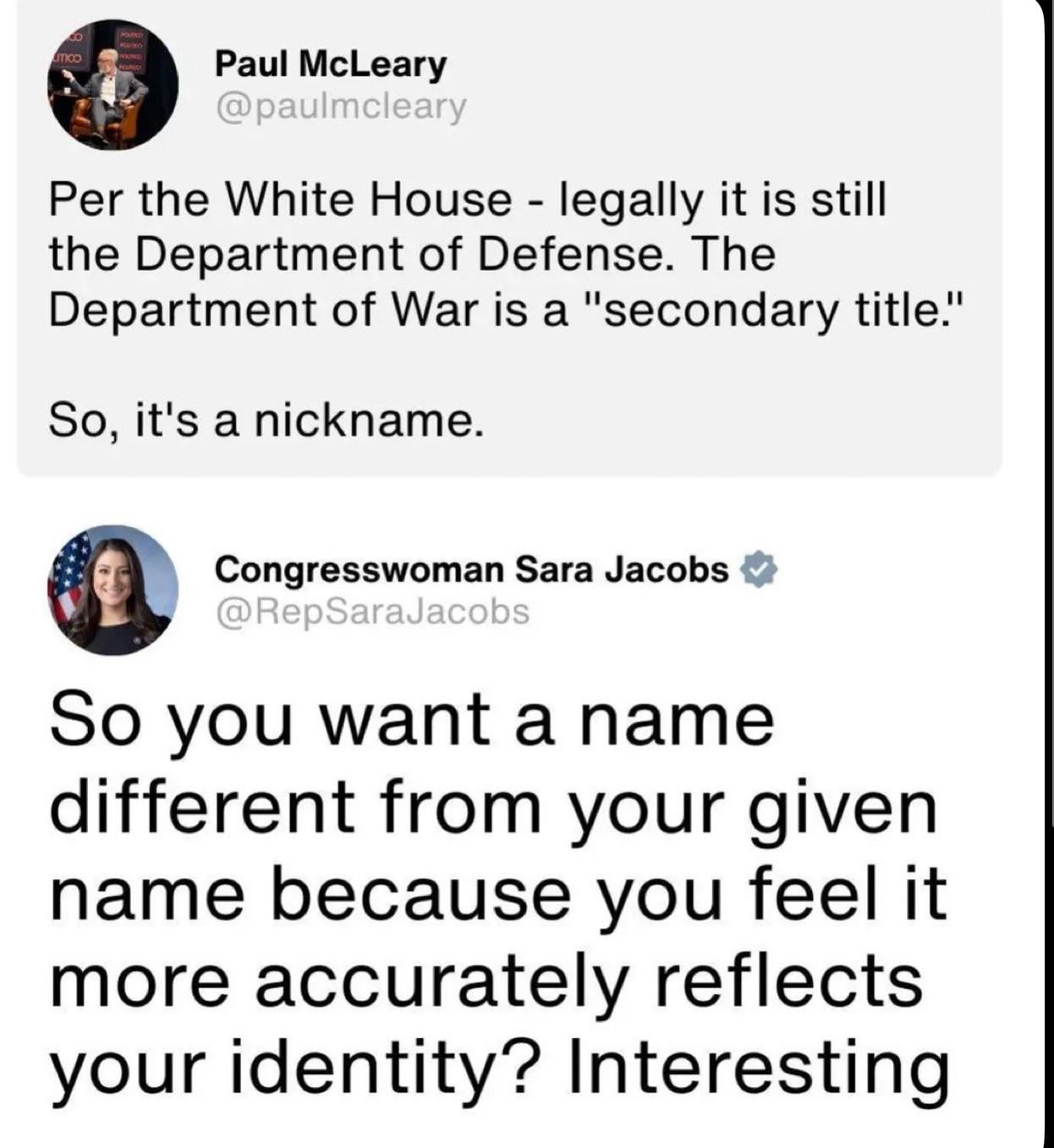Viewport: 1054px width, 1148px height.
Task: Click the verified badge next to Sara Jacobs
Action: click(759, 569)
